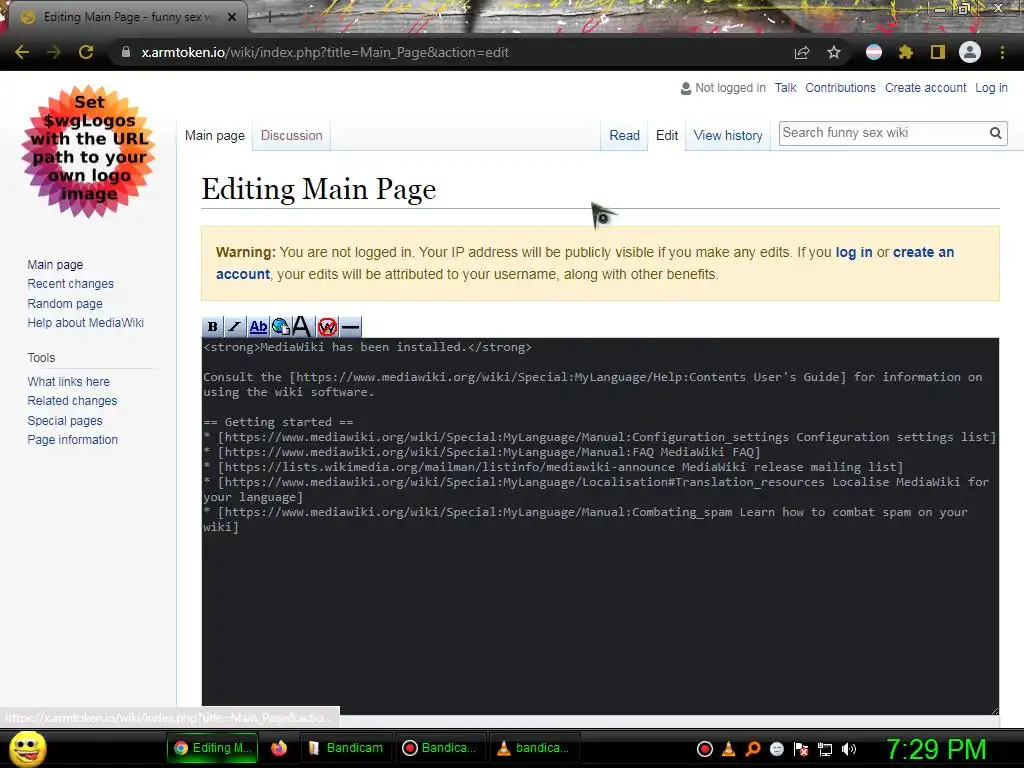
Task: Open Main page sidebar link
Action: [55, 264]
